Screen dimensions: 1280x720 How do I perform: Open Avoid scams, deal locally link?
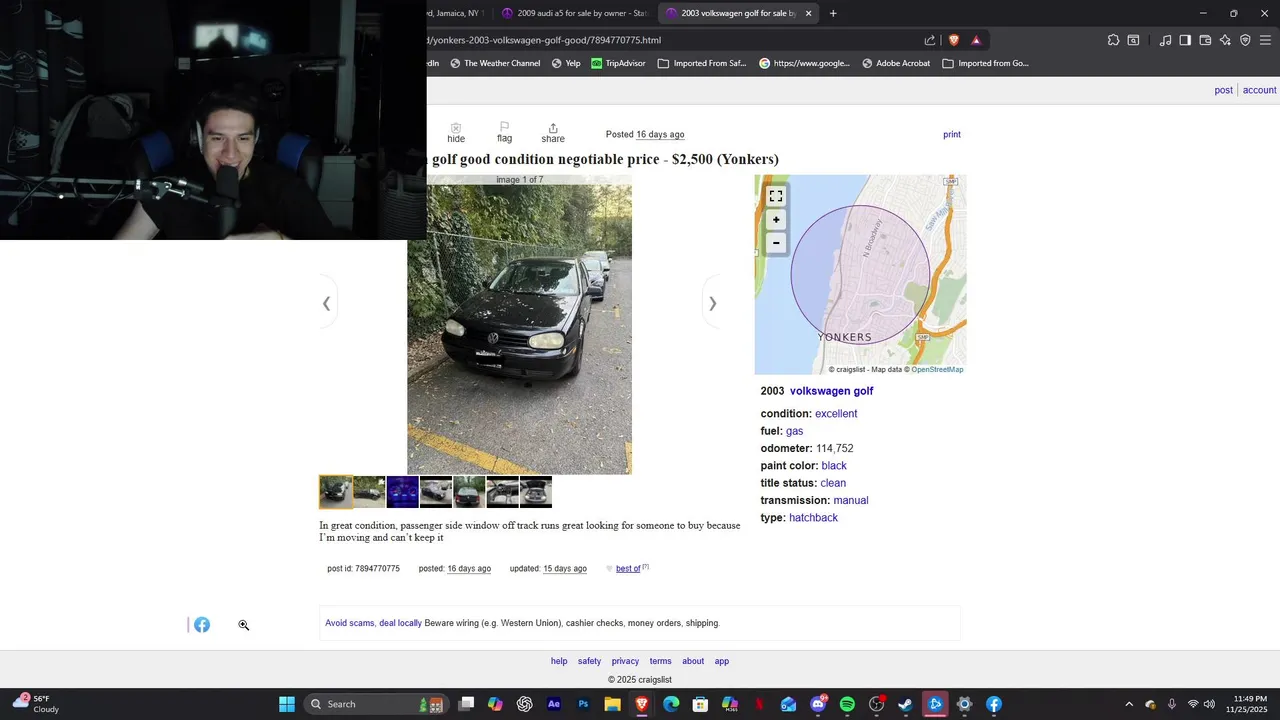click(373, 623)
